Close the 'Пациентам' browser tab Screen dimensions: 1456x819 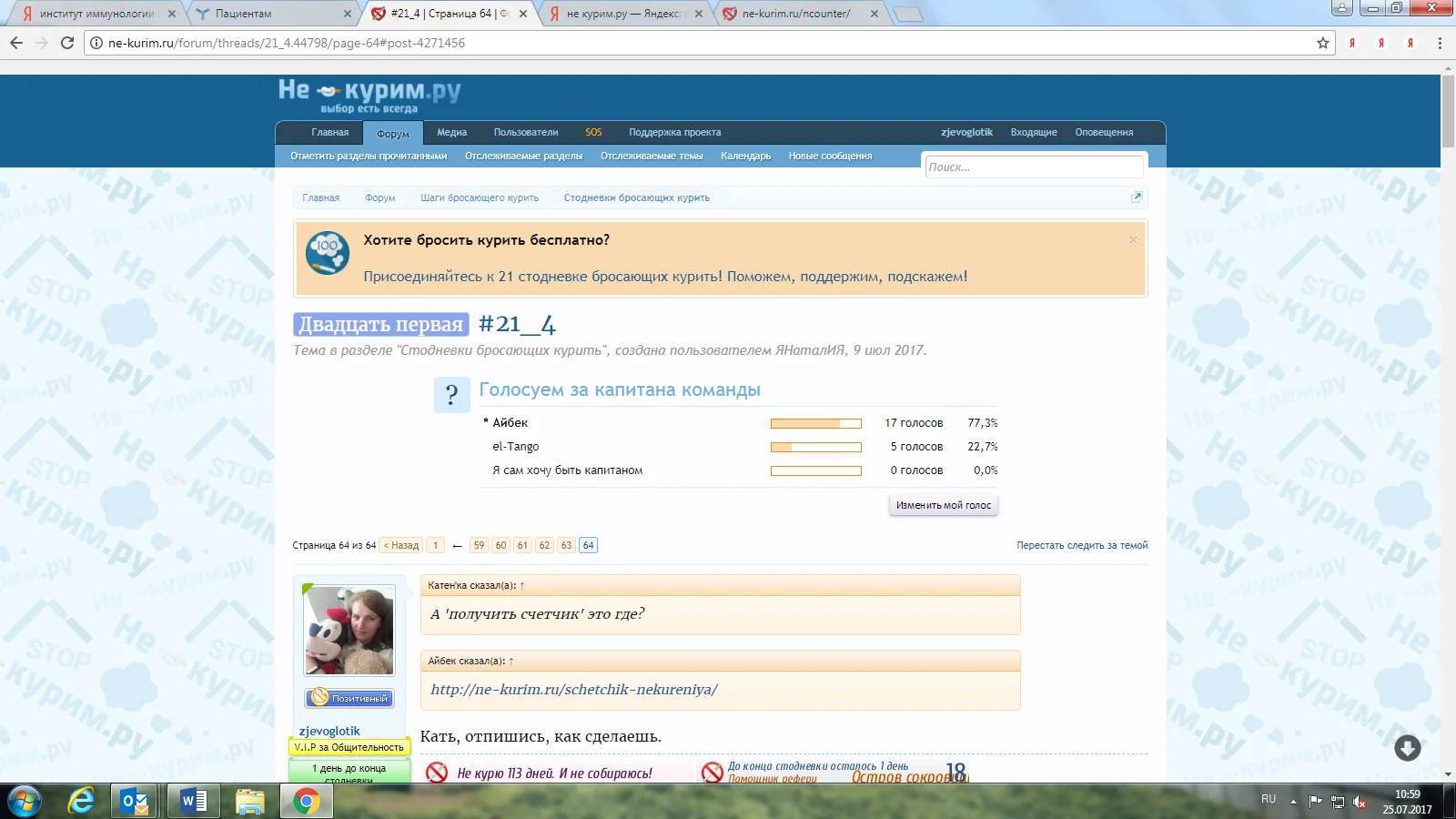(x=348, y=14)
